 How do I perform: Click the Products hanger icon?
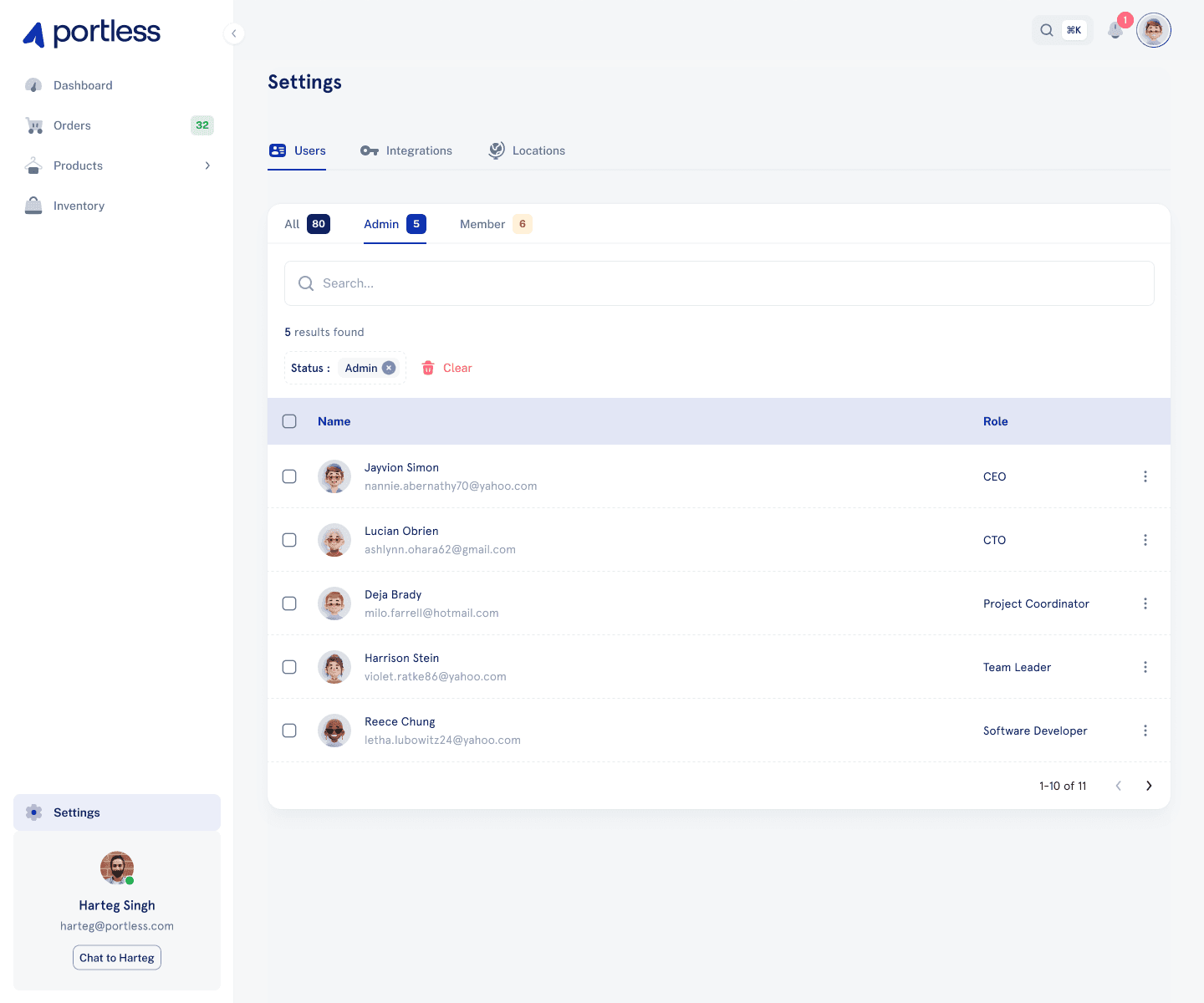pos(33,165)
